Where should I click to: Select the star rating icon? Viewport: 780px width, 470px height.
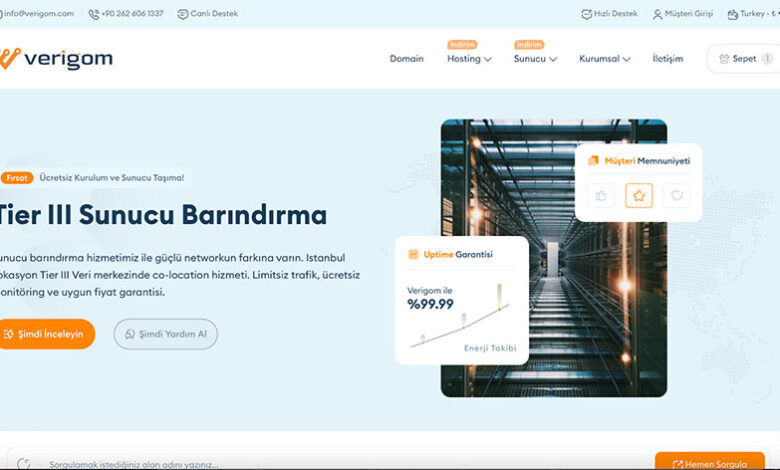pyautogui.click(x=639, y=196)
